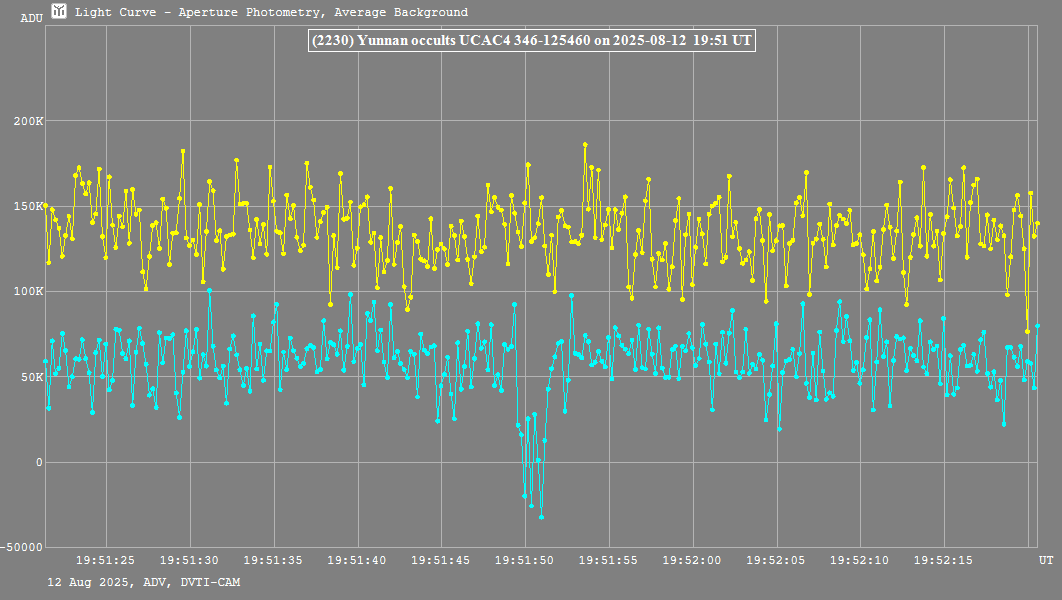Jump to the 19:51:50 time axis label

pyautogui.click(x=525, y=560)
